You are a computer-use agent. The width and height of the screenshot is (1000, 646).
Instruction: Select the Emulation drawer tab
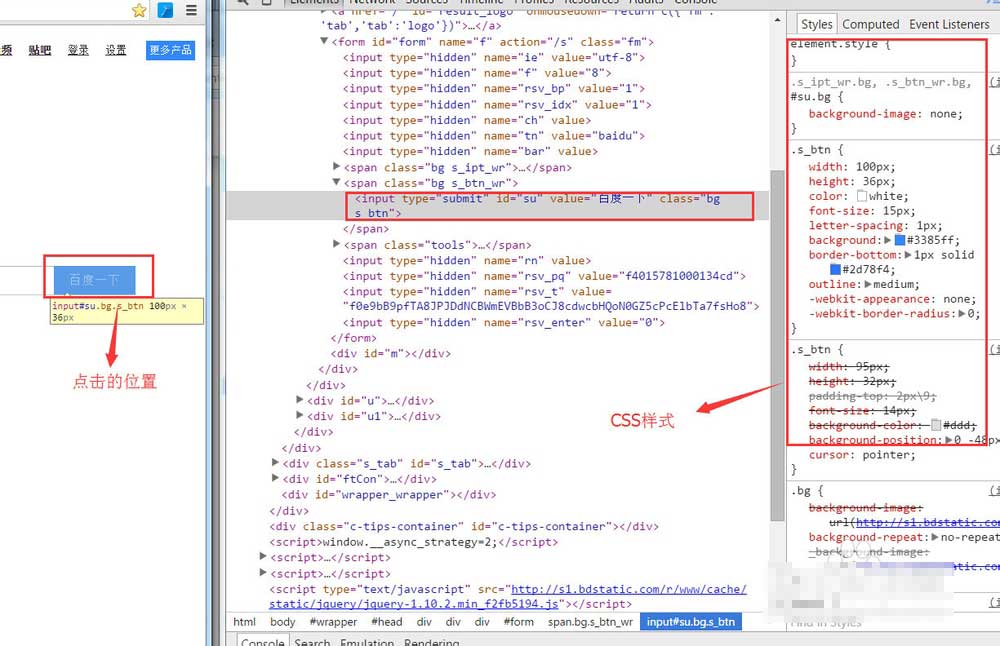click(367, 641)
